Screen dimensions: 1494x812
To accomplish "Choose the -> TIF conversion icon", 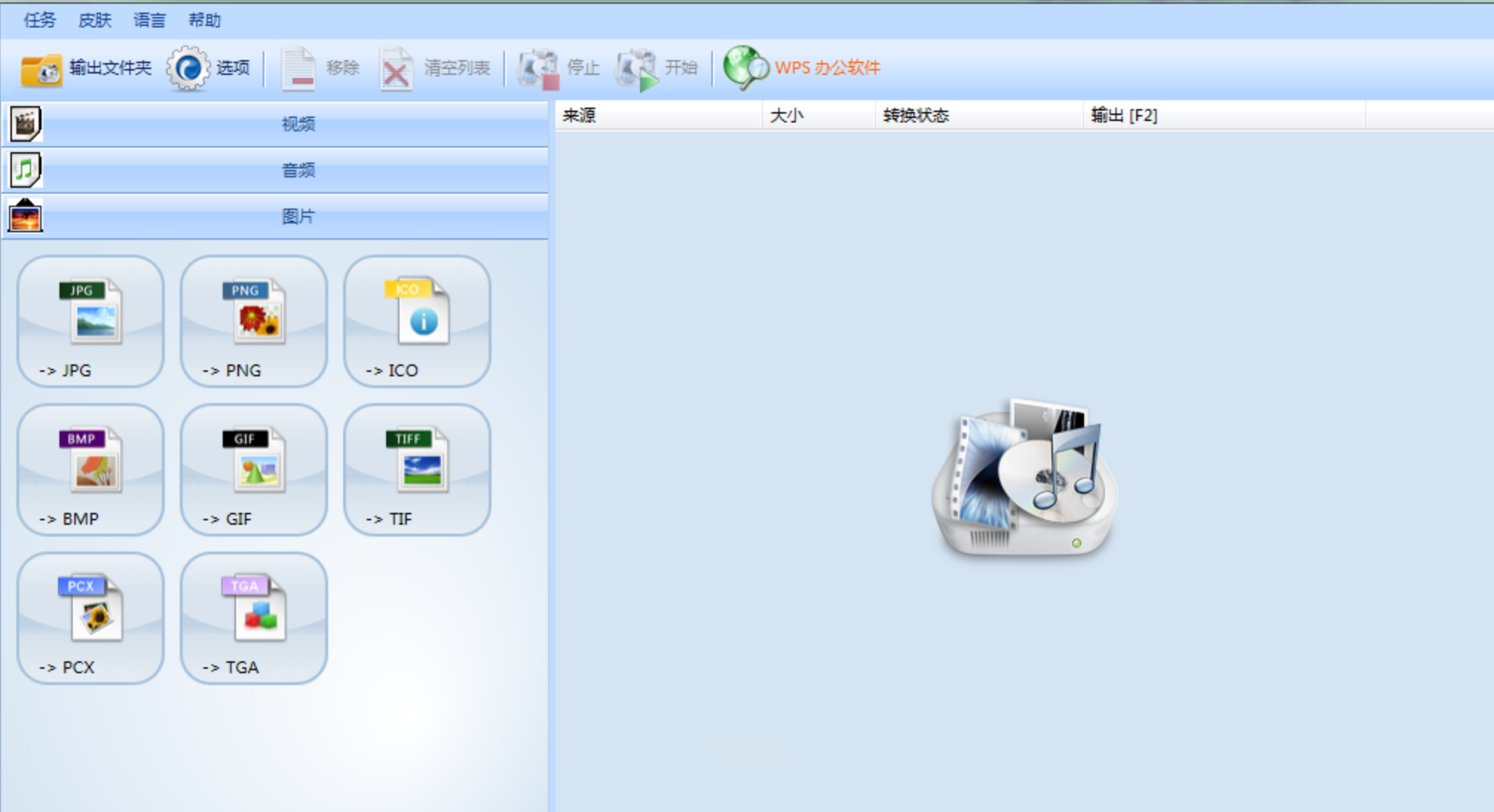I will pos(417,469).
